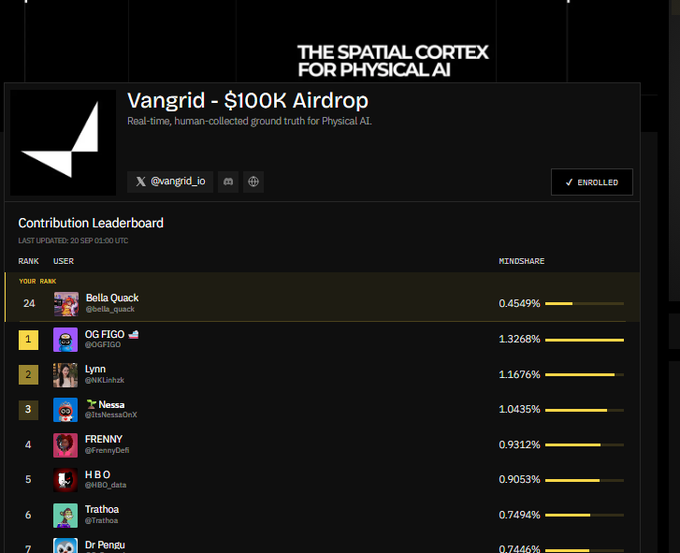Click Nessa's mindshare progress bar
Screen dimensions: 680x553
click(585, 410)
